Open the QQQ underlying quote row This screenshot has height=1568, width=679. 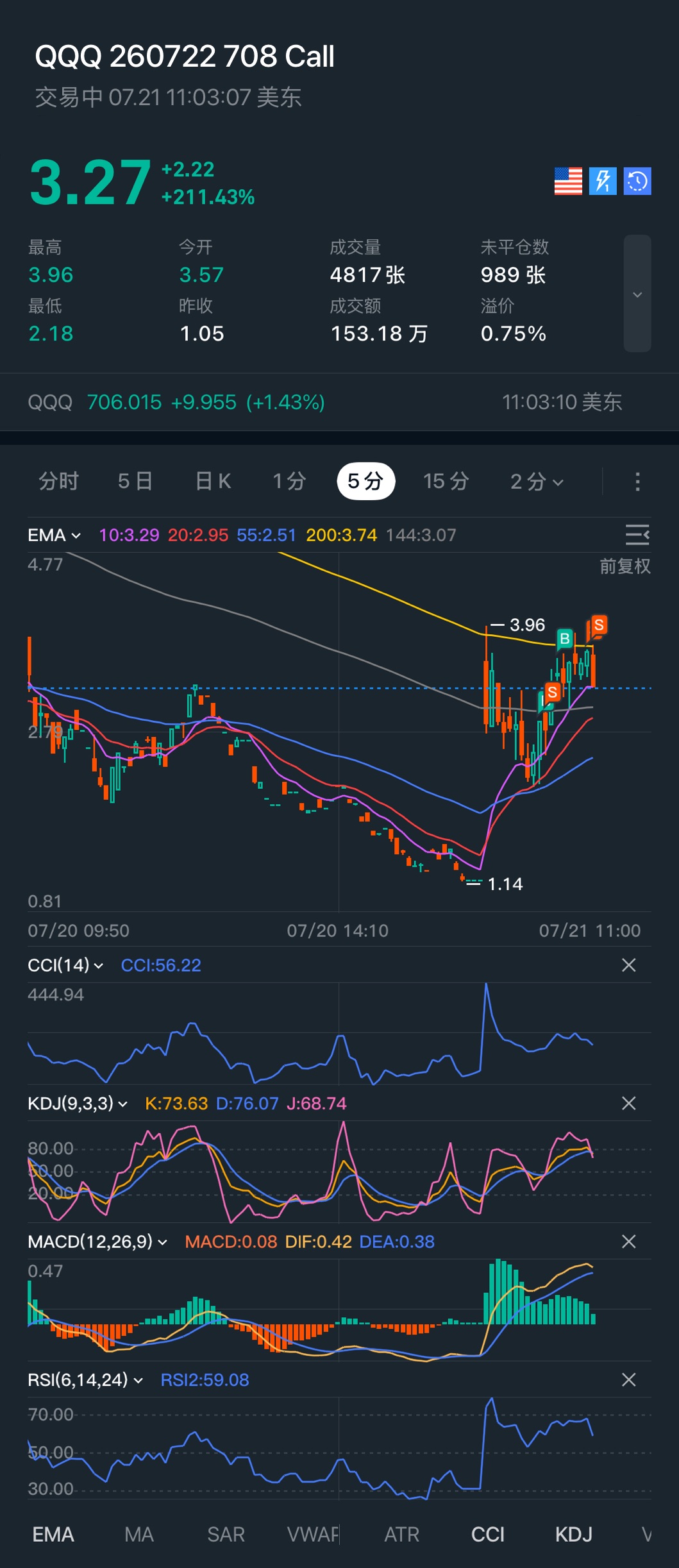pyautogui.click(x=339, y=402)
